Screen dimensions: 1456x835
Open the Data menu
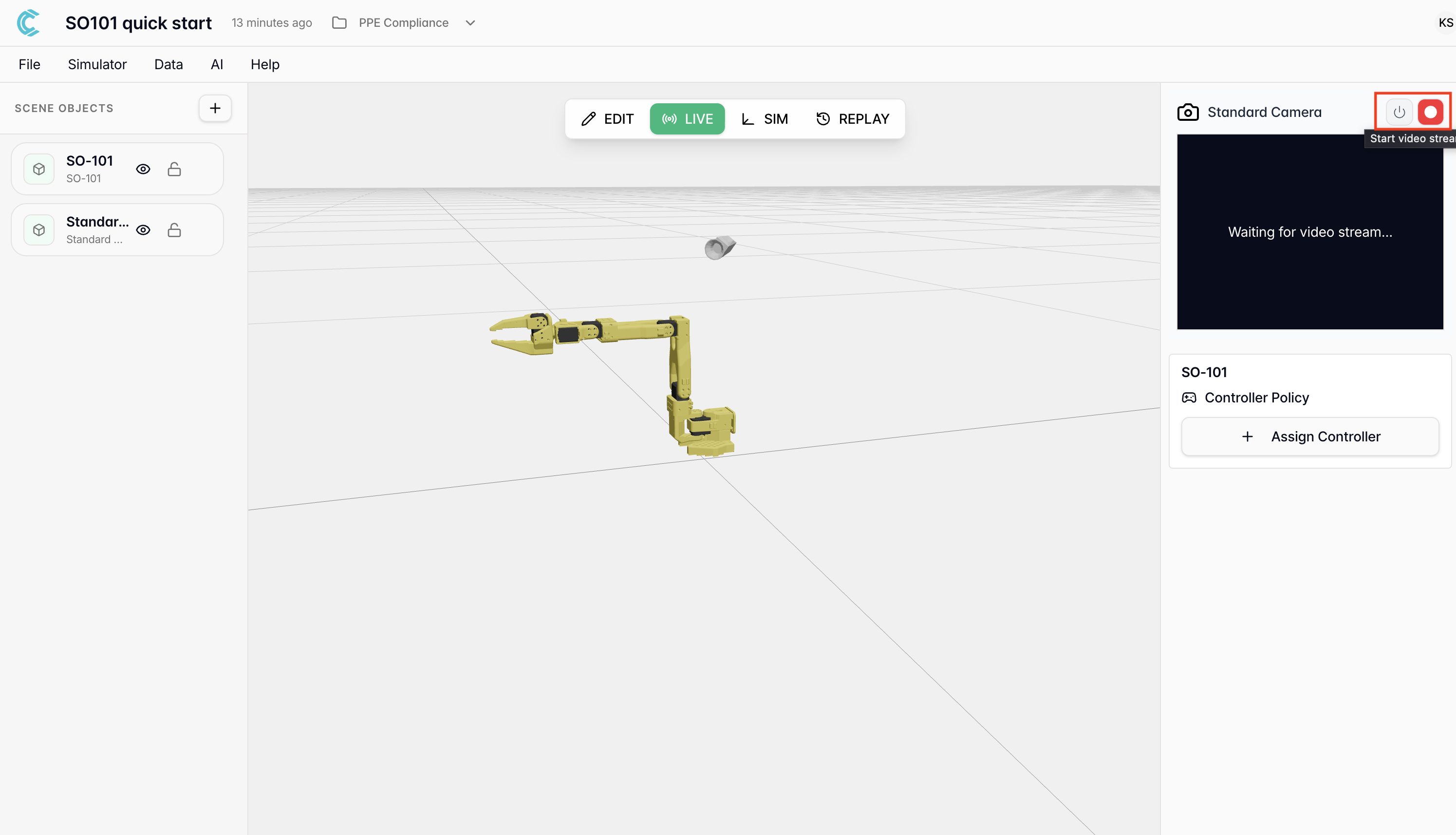[x=168, y=64]
